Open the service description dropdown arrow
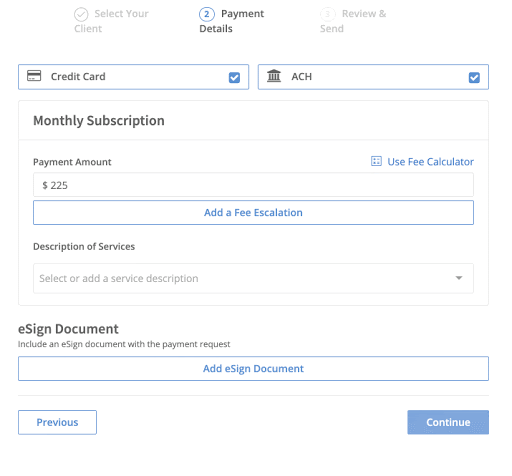The width and height of the screenshot is (512, 476). pos(459,278)
